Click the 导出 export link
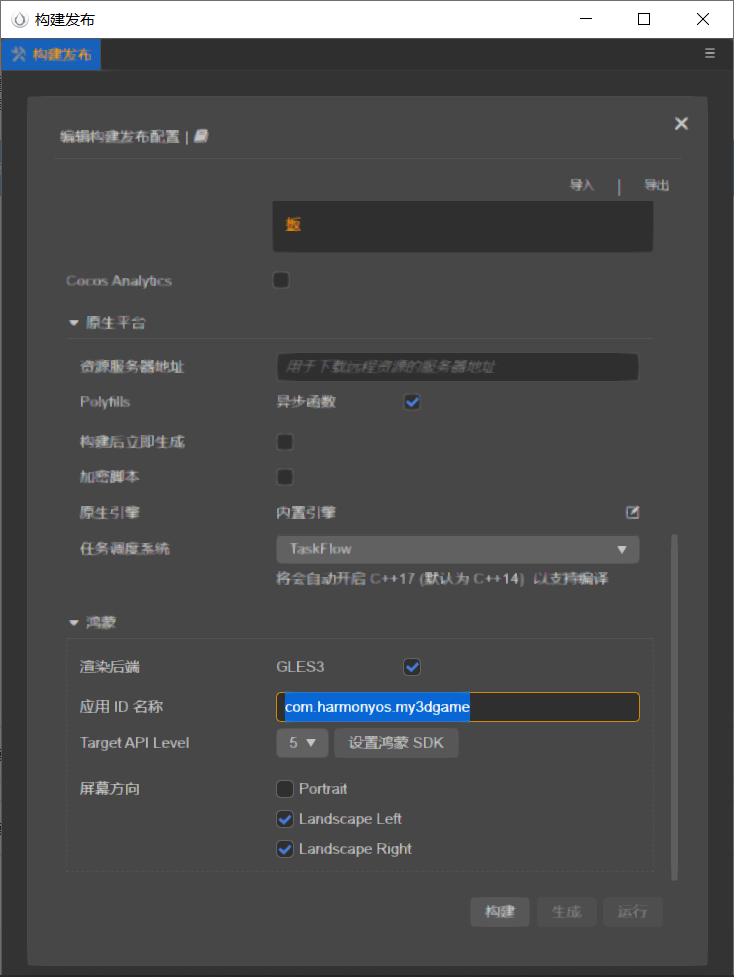734x977 pixels. coord(656,185)
